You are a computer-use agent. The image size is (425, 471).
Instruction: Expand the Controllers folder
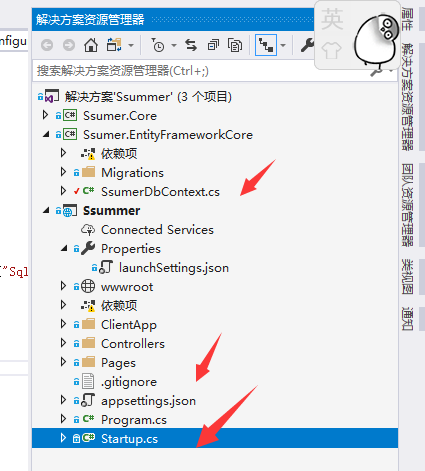[x=63, y=343]
